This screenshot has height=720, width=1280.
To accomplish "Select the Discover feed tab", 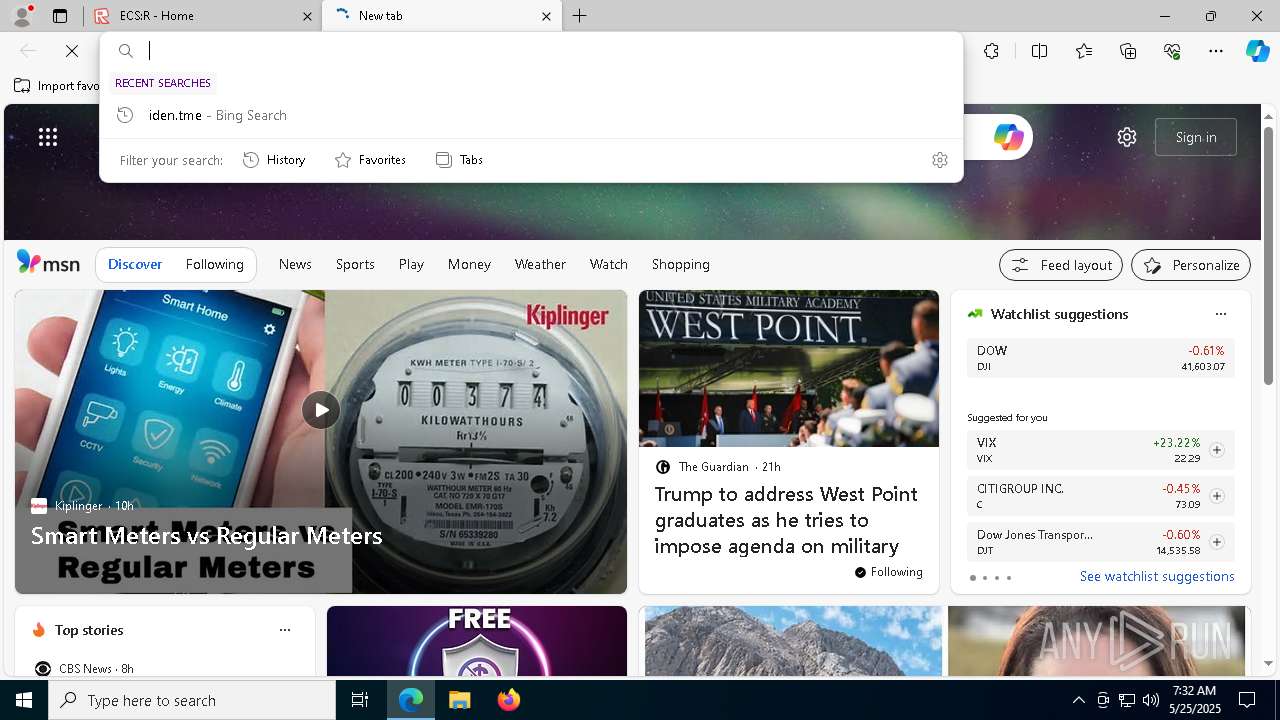I will (x=135, y=264).
